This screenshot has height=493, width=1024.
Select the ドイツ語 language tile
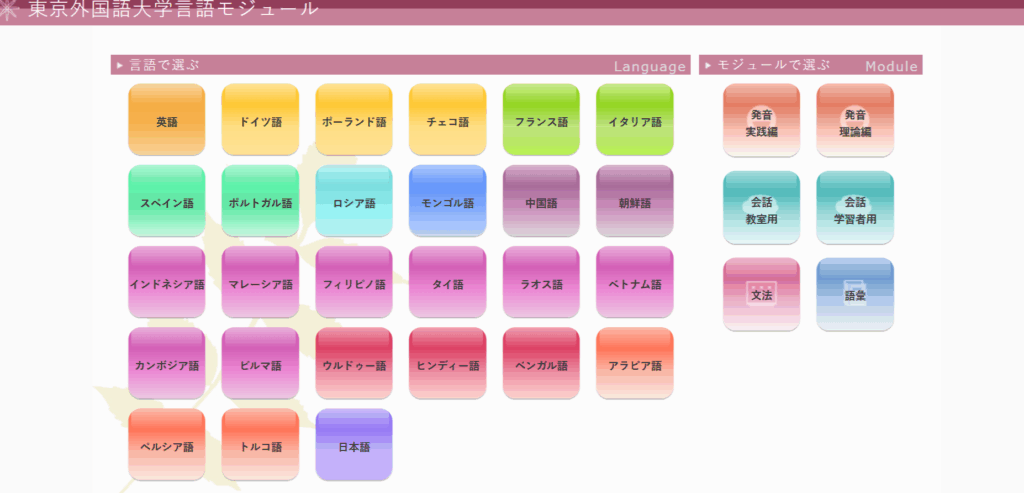(260, 119)
